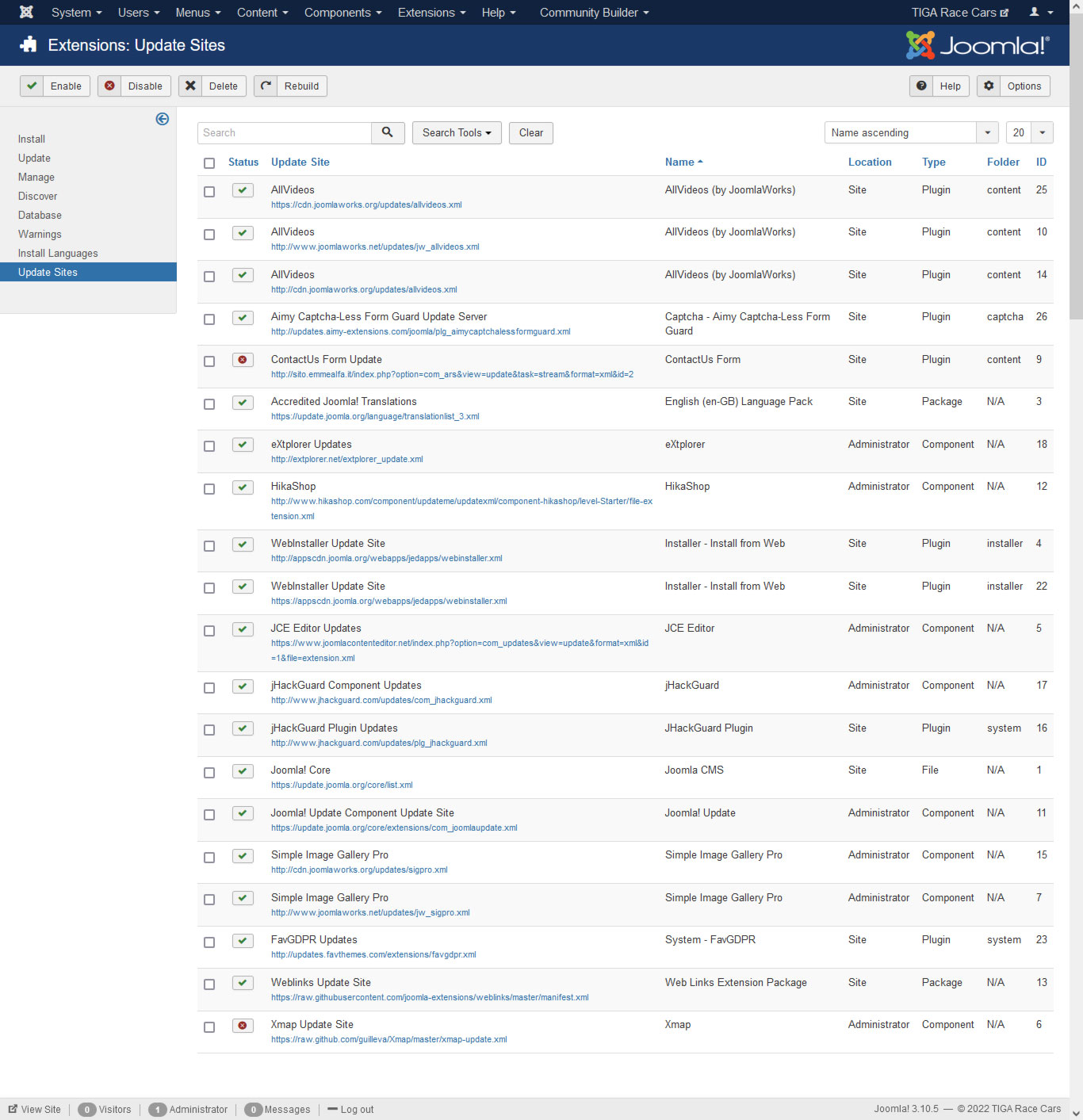Click the search magnifier button
Viewport: 1083px width, 1120px height.
(x=388, y=132)
